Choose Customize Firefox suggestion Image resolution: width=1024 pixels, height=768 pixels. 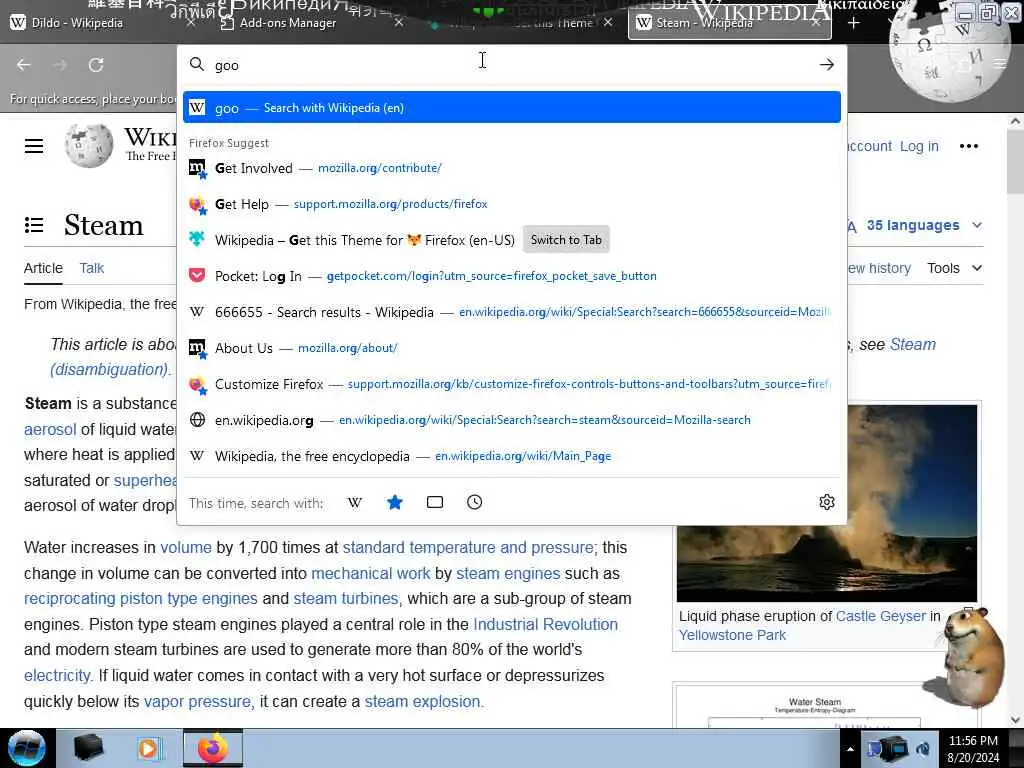coord(512,384)
